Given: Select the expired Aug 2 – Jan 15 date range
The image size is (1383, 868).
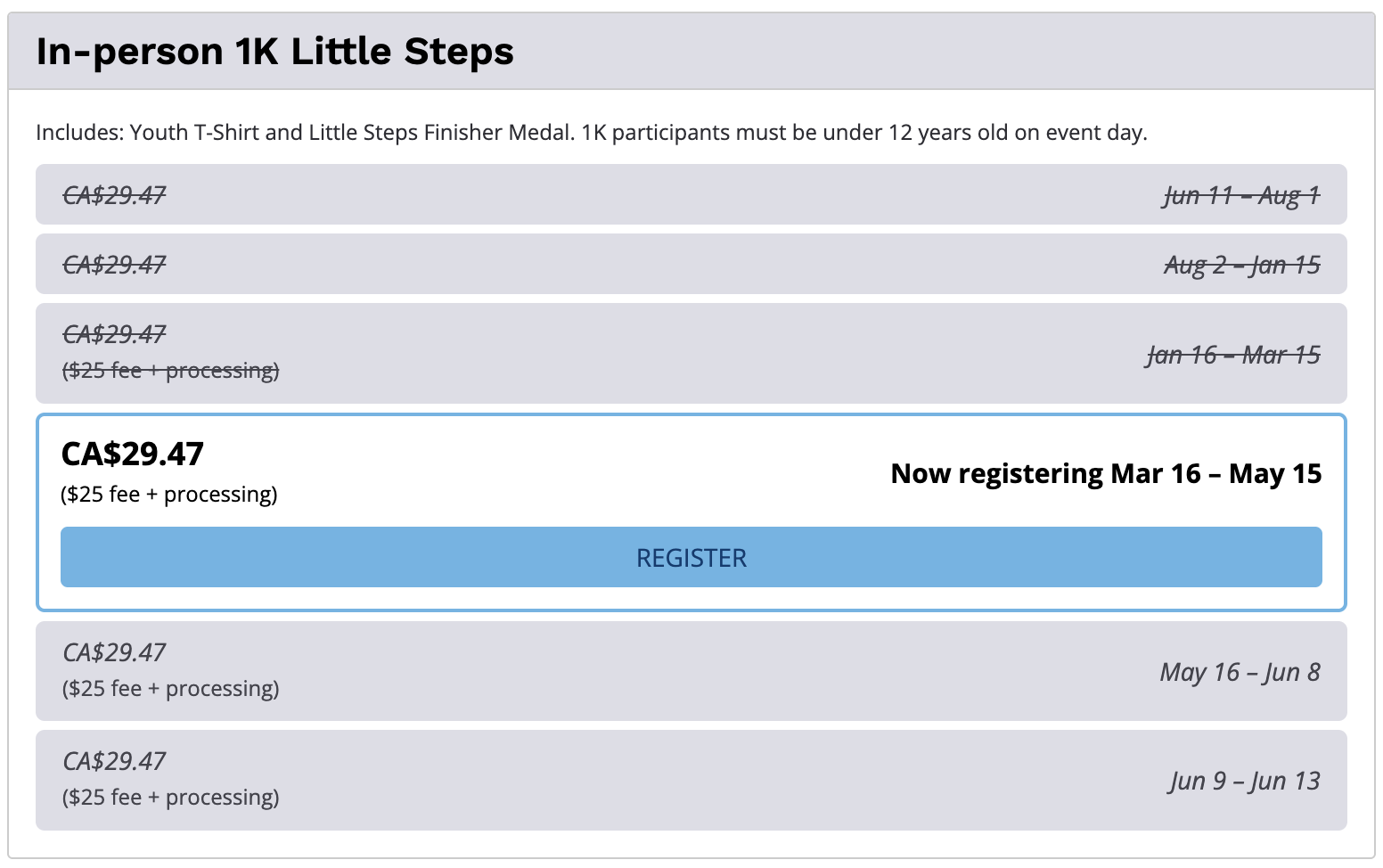Looking at the screenshot, I should 1241,265.
